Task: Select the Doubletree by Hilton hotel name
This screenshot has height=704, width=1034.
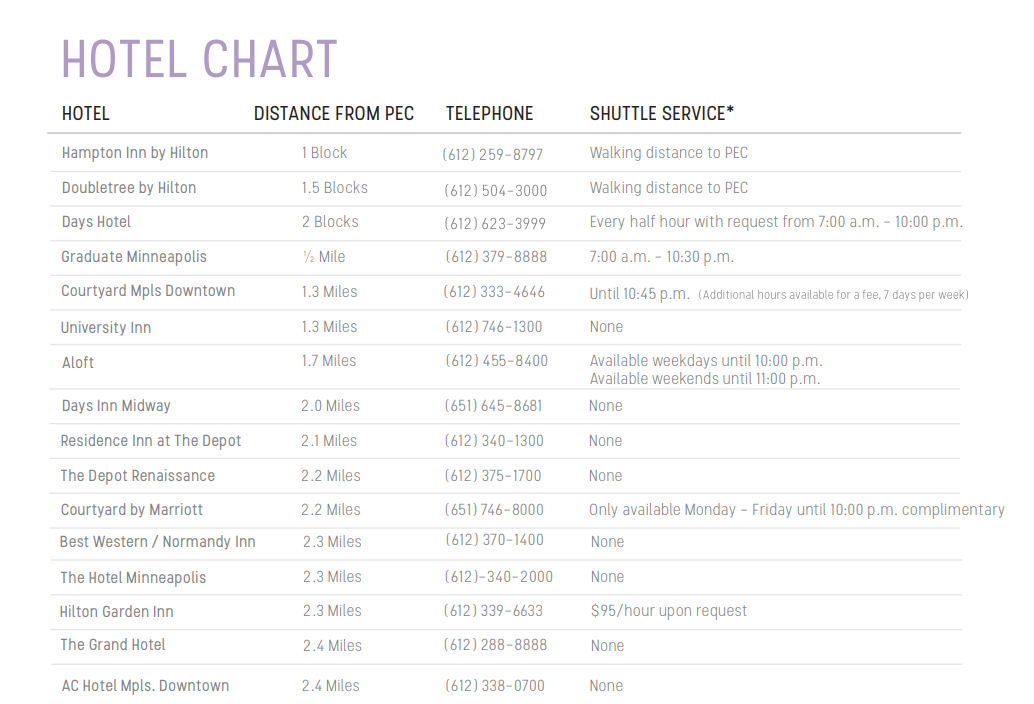Action: click(129, 188)
